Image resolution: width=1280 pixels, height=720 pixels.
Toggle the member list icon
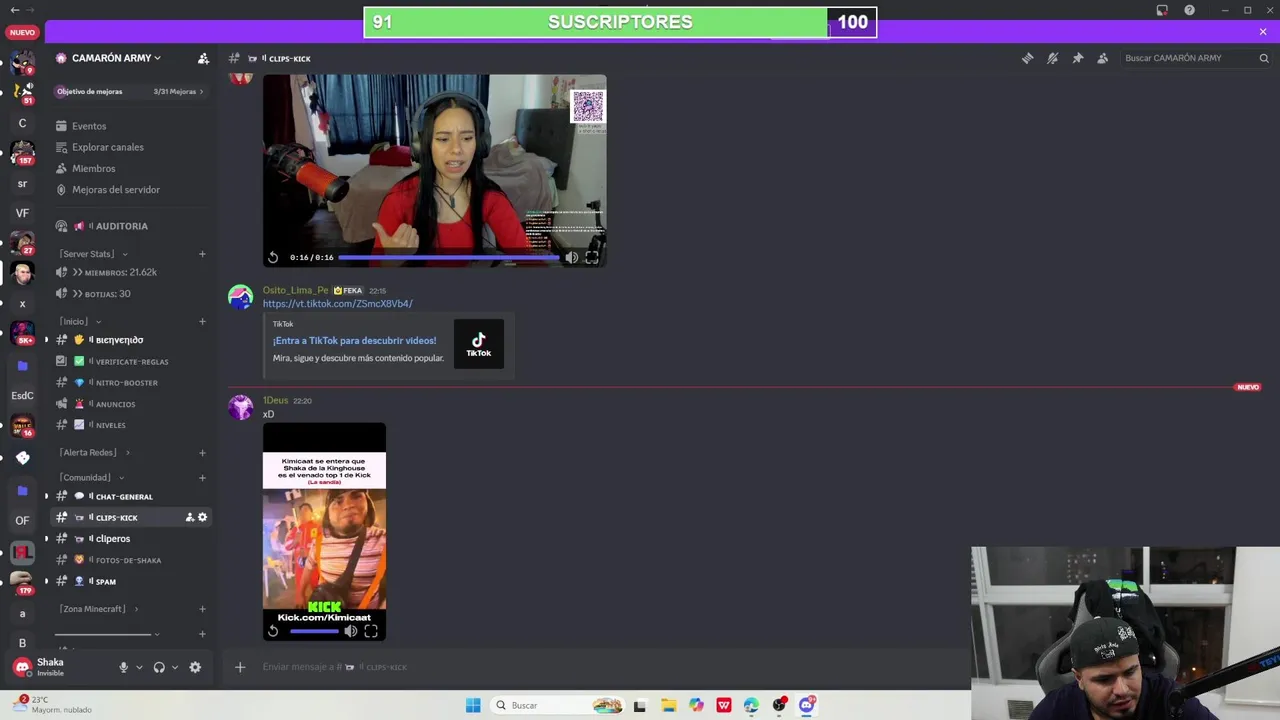(x=1102, y=58)
